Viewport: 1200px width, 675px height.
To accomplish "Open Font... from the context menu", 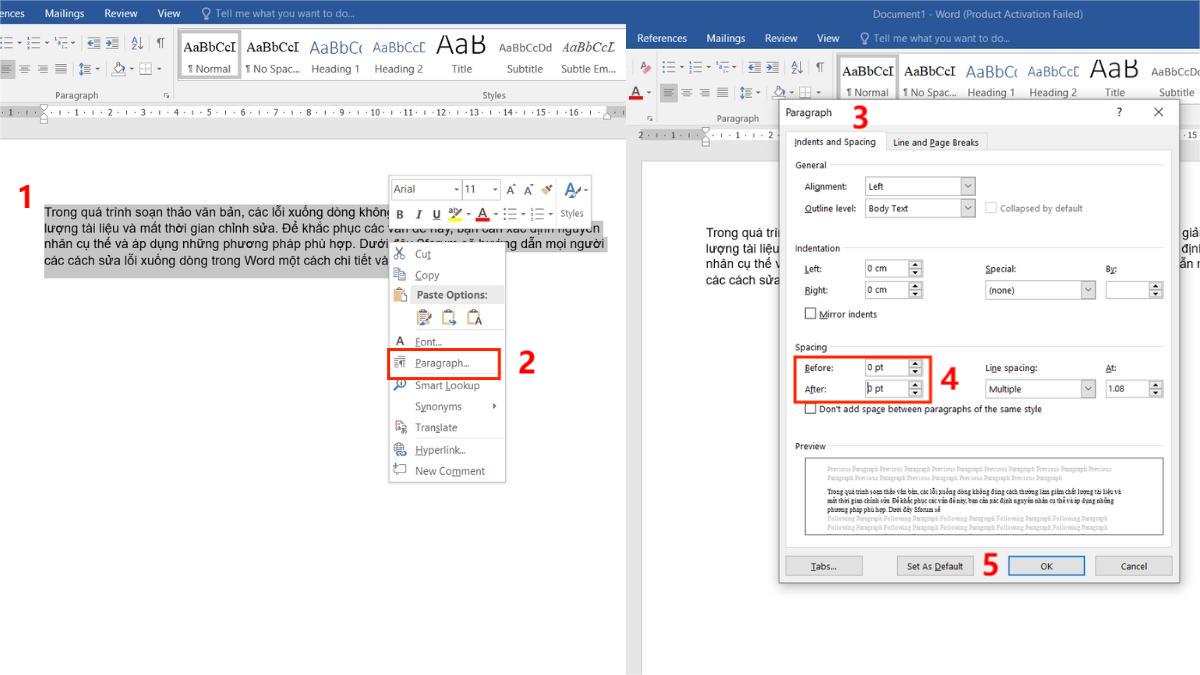I will [x=447, y=342].
